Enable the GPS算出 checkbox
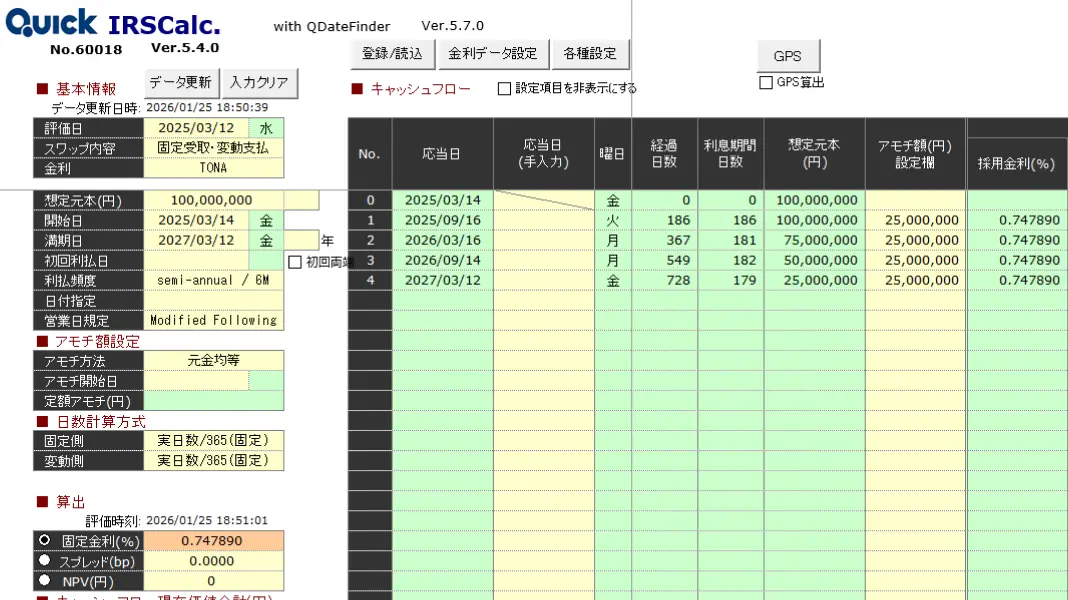This screenshot has width=1068, height=600. 766,82
